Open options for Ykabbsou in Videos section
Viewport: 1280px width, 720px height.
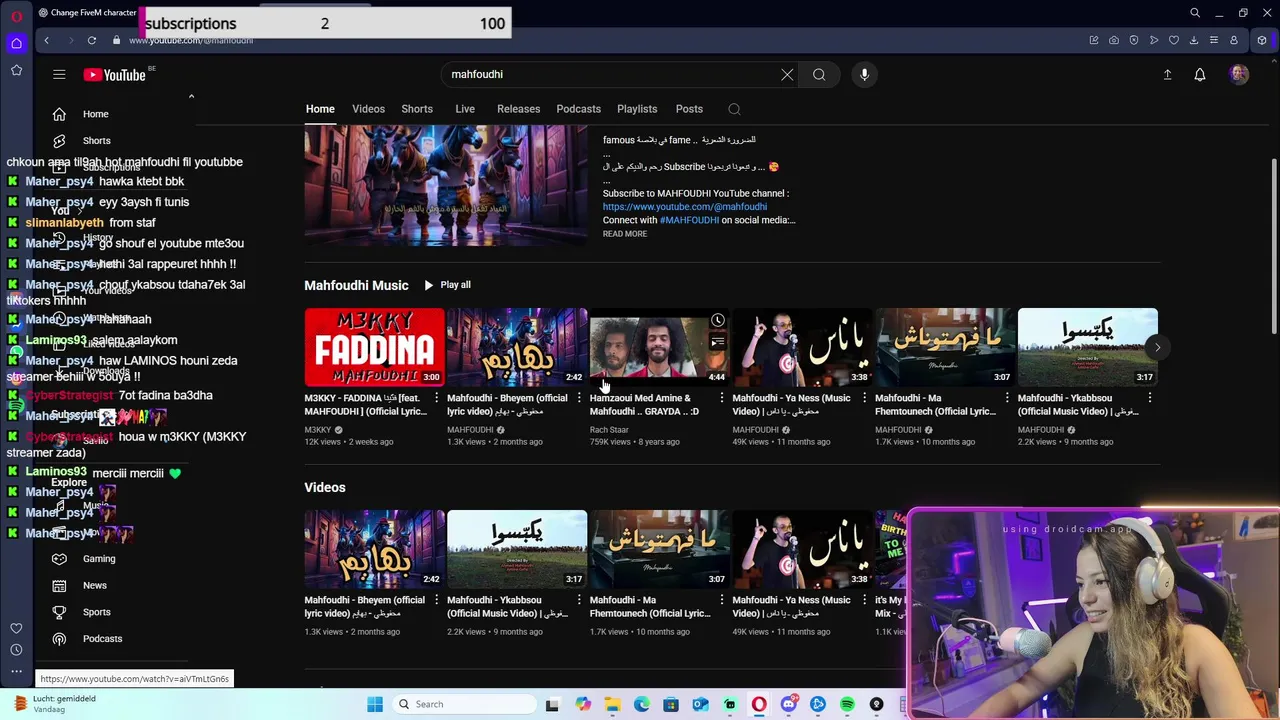click(x=579, y=600)
